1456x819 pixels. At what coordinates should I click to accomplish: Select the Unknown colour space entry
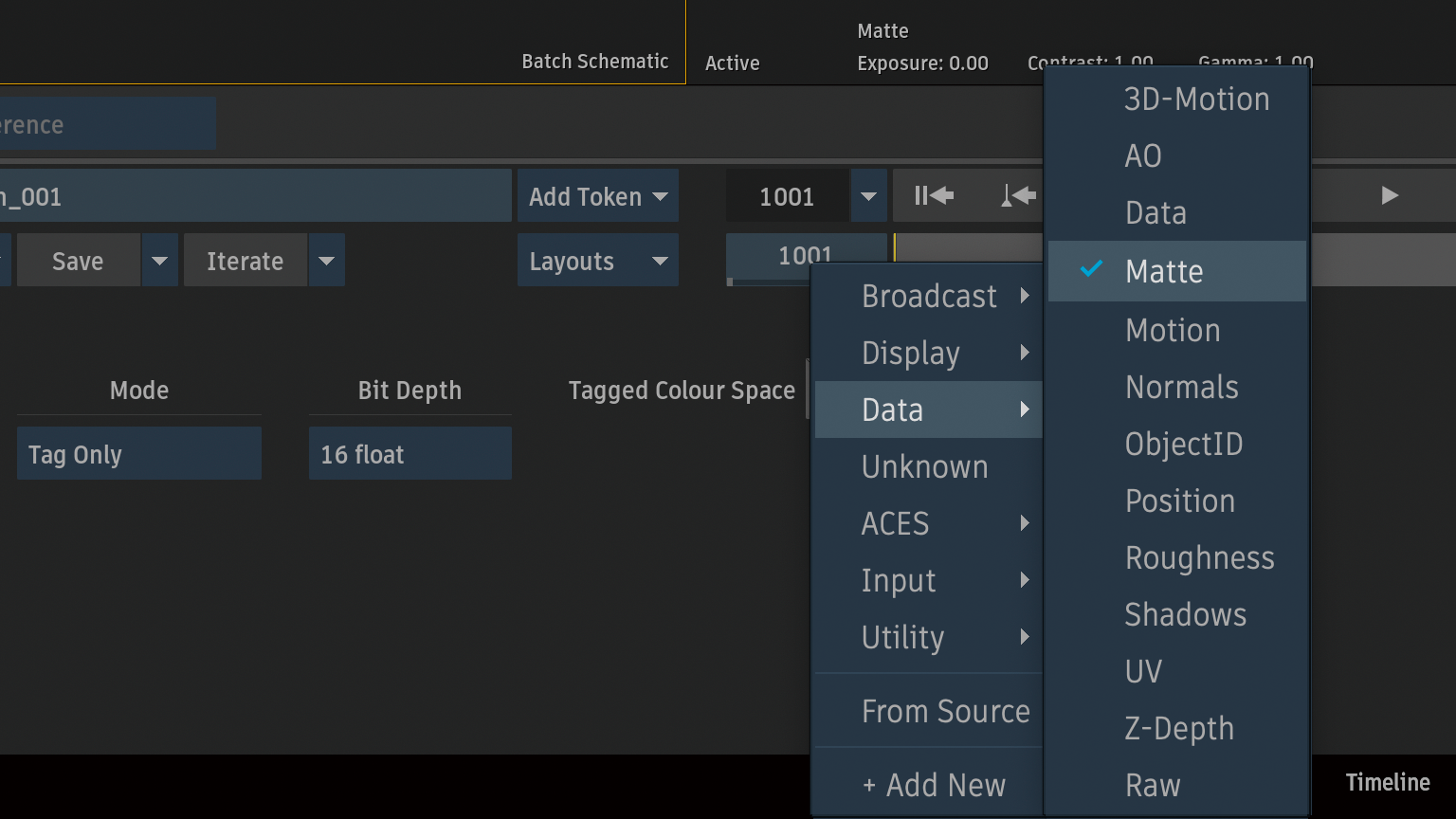click(x=924, y=467)
